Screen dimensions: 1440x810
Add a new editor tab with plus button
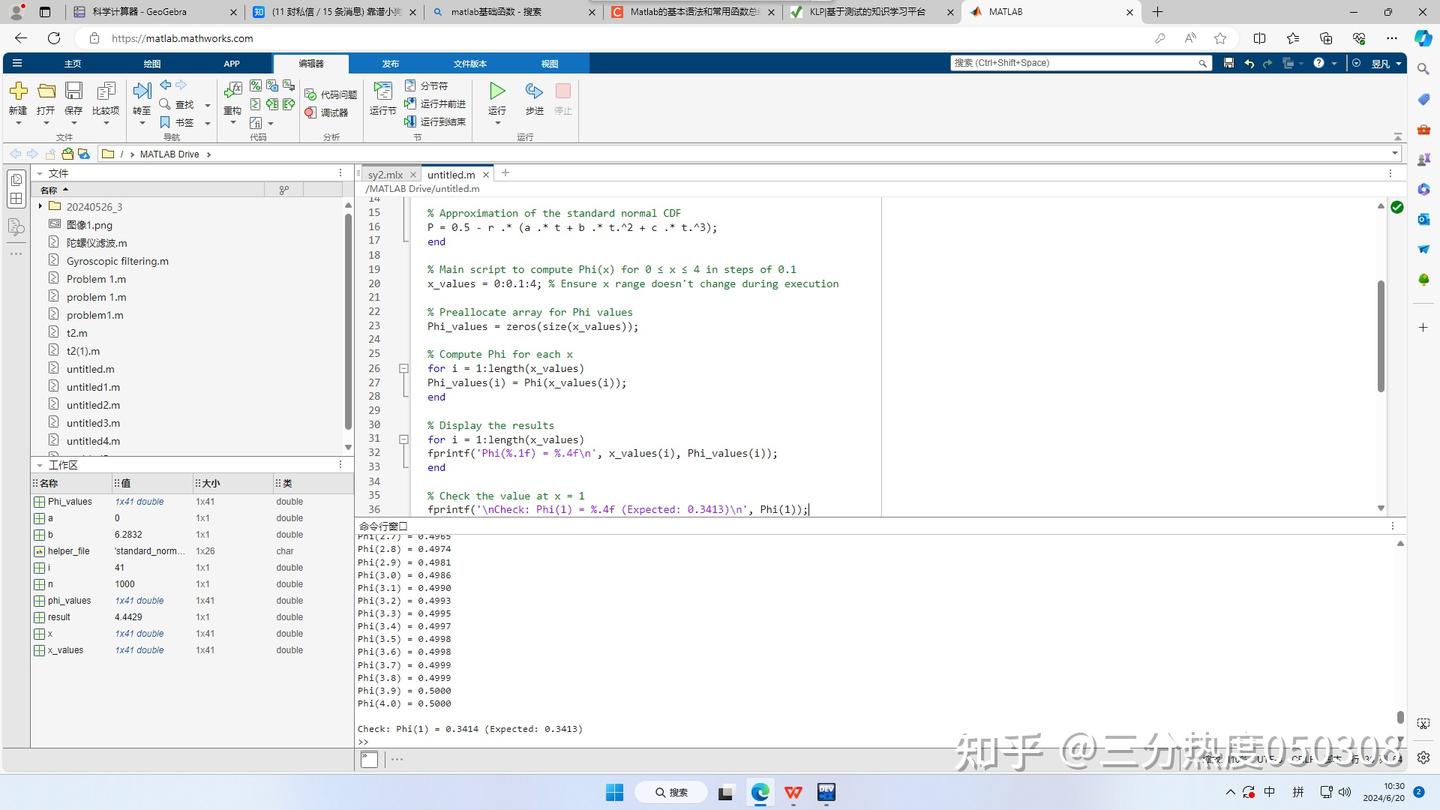505,173
